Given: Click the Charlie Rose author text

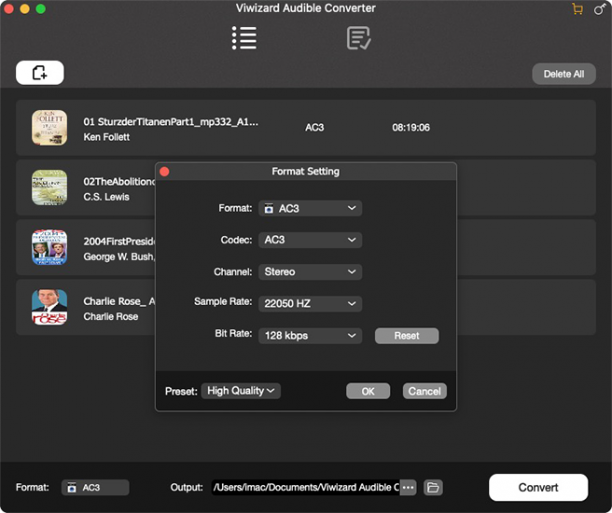Looking at the screenshot, I should pyautogui.click(x=110, y=316).
